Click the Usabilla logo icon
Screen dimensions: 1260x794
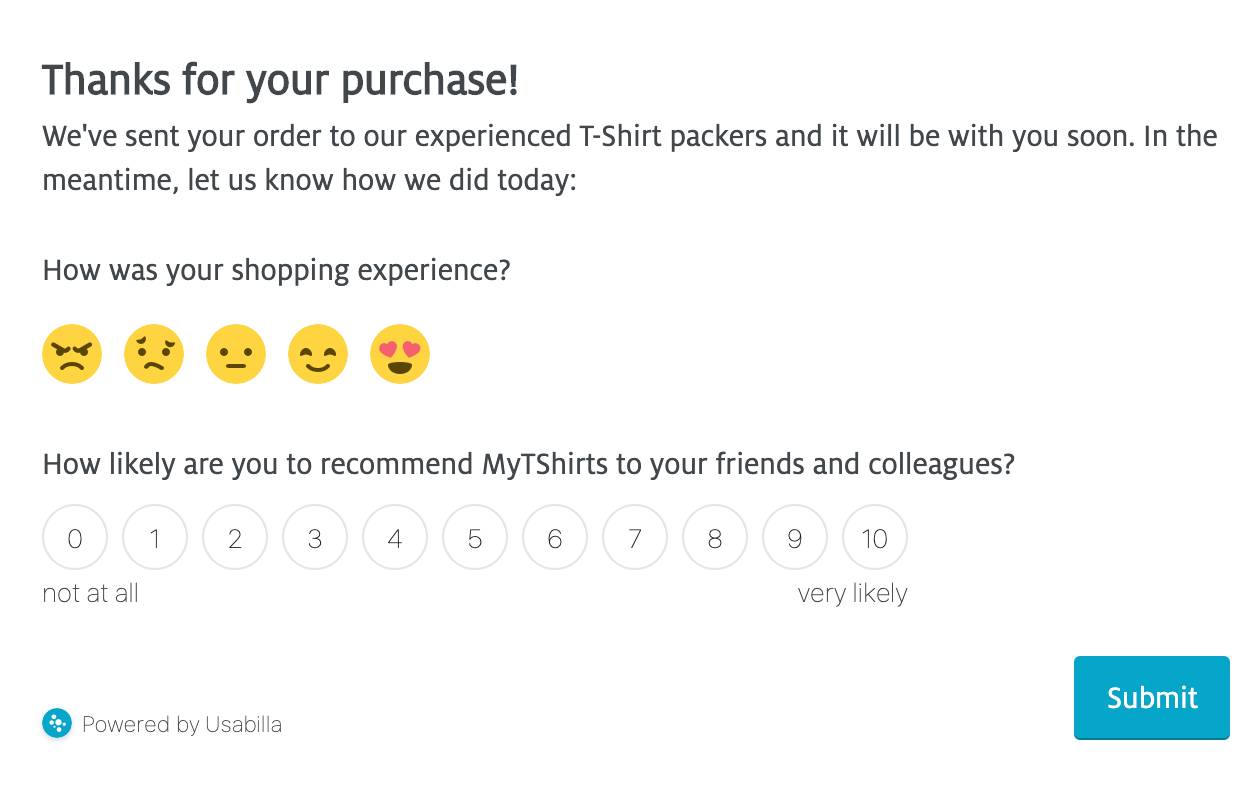coord(57,723)
